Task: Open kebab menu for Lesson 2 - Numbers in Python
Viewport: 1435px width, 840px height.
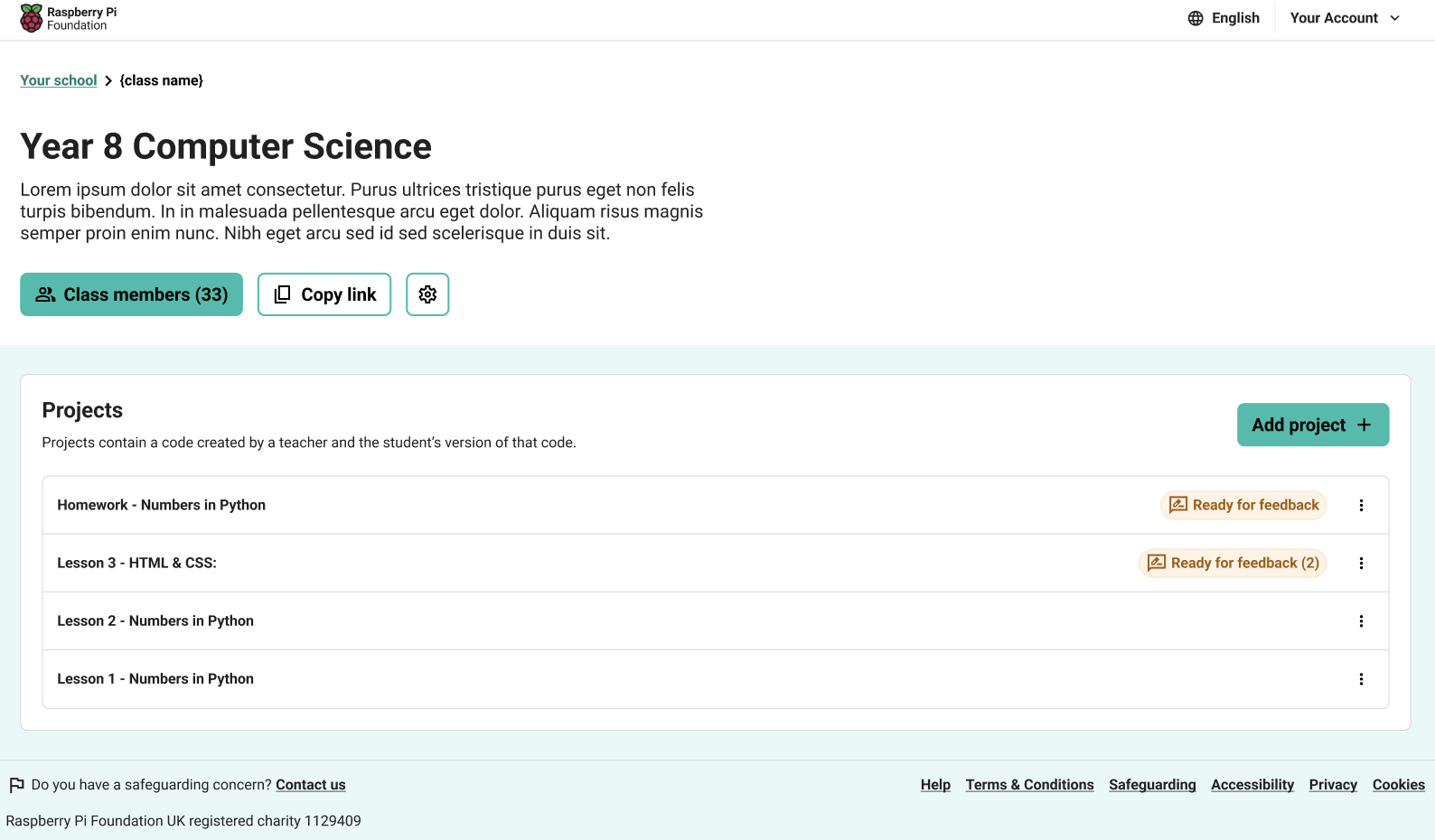Action: pos(1361,621)
